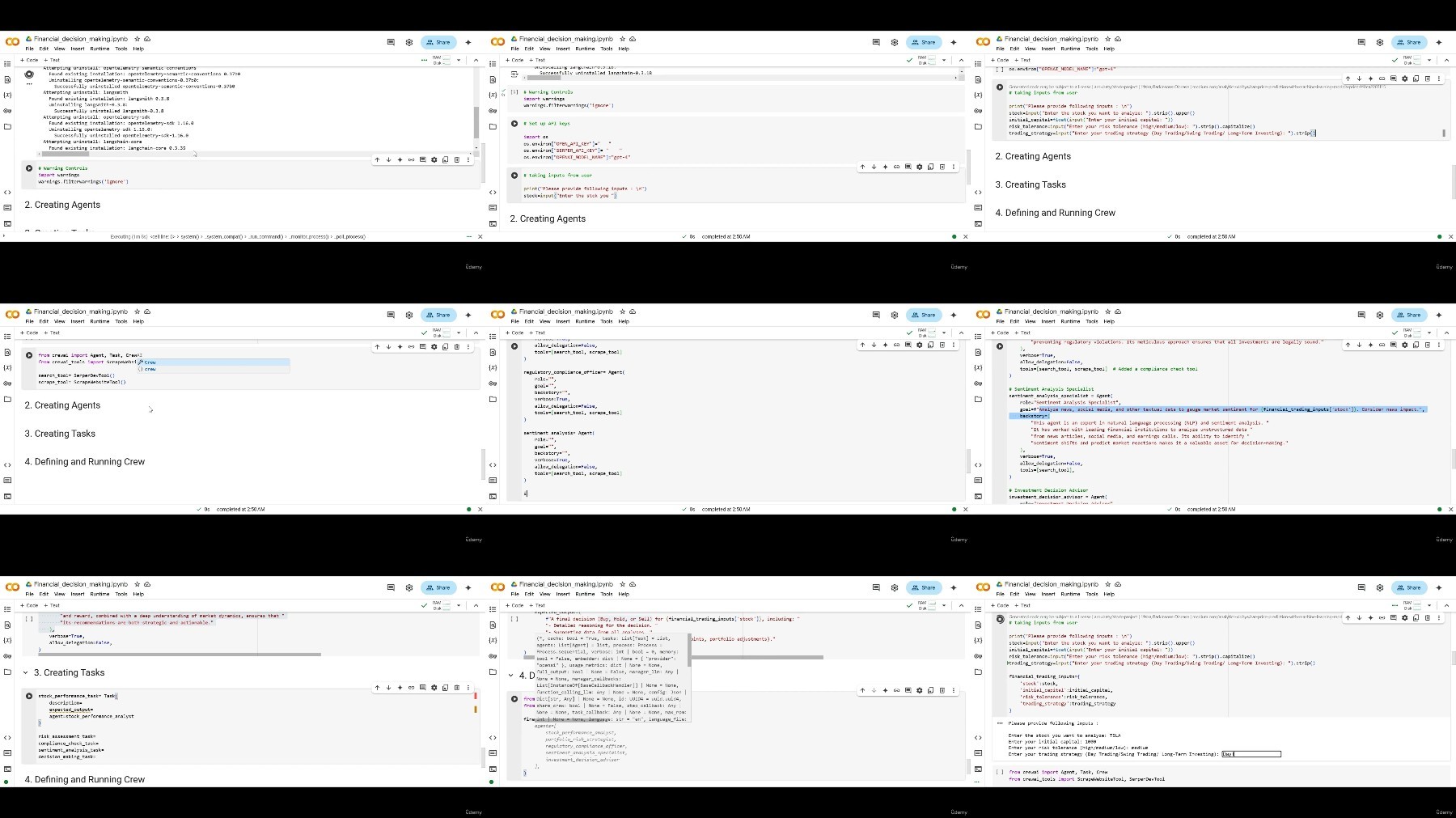
Task: Select highlighted 'Crew' autocomplete suggestion
Action: click(214, 362)
